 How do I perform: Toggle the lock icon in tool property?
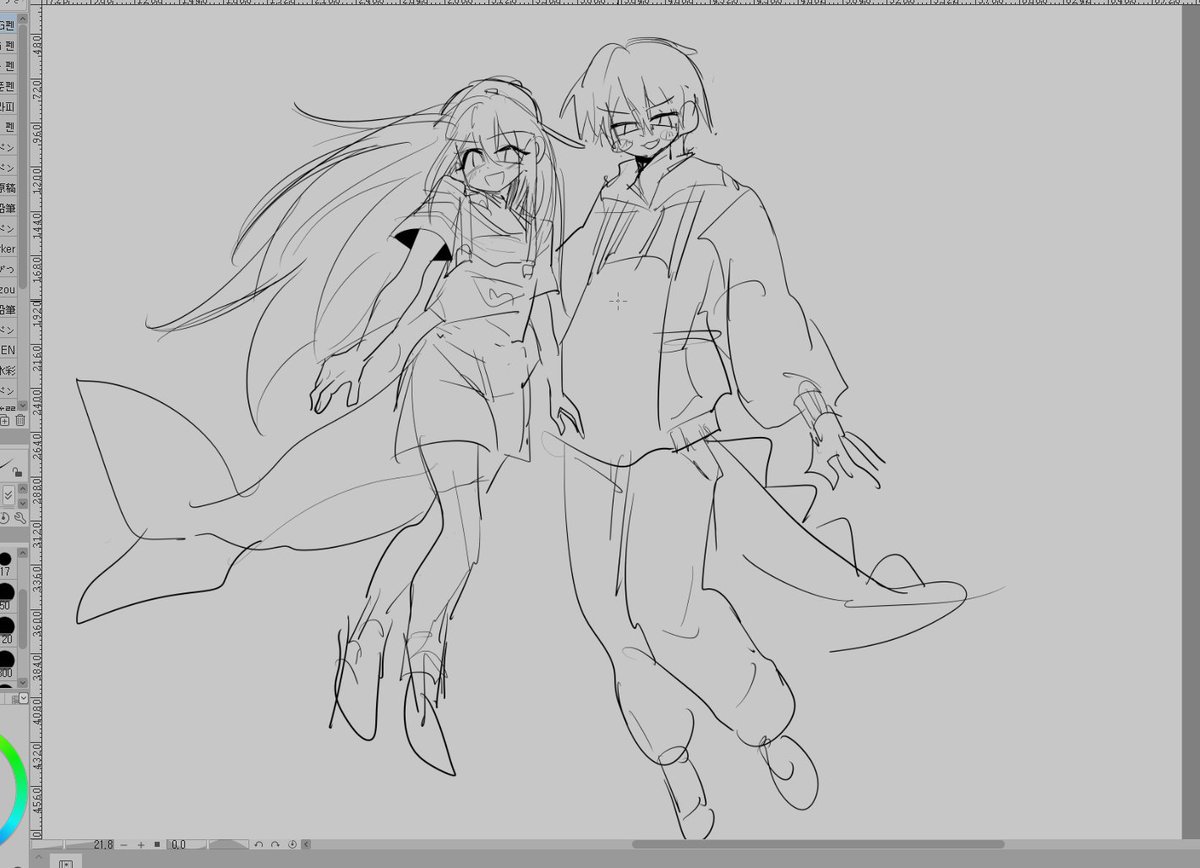pyautogui.click(x=17, y=472)
